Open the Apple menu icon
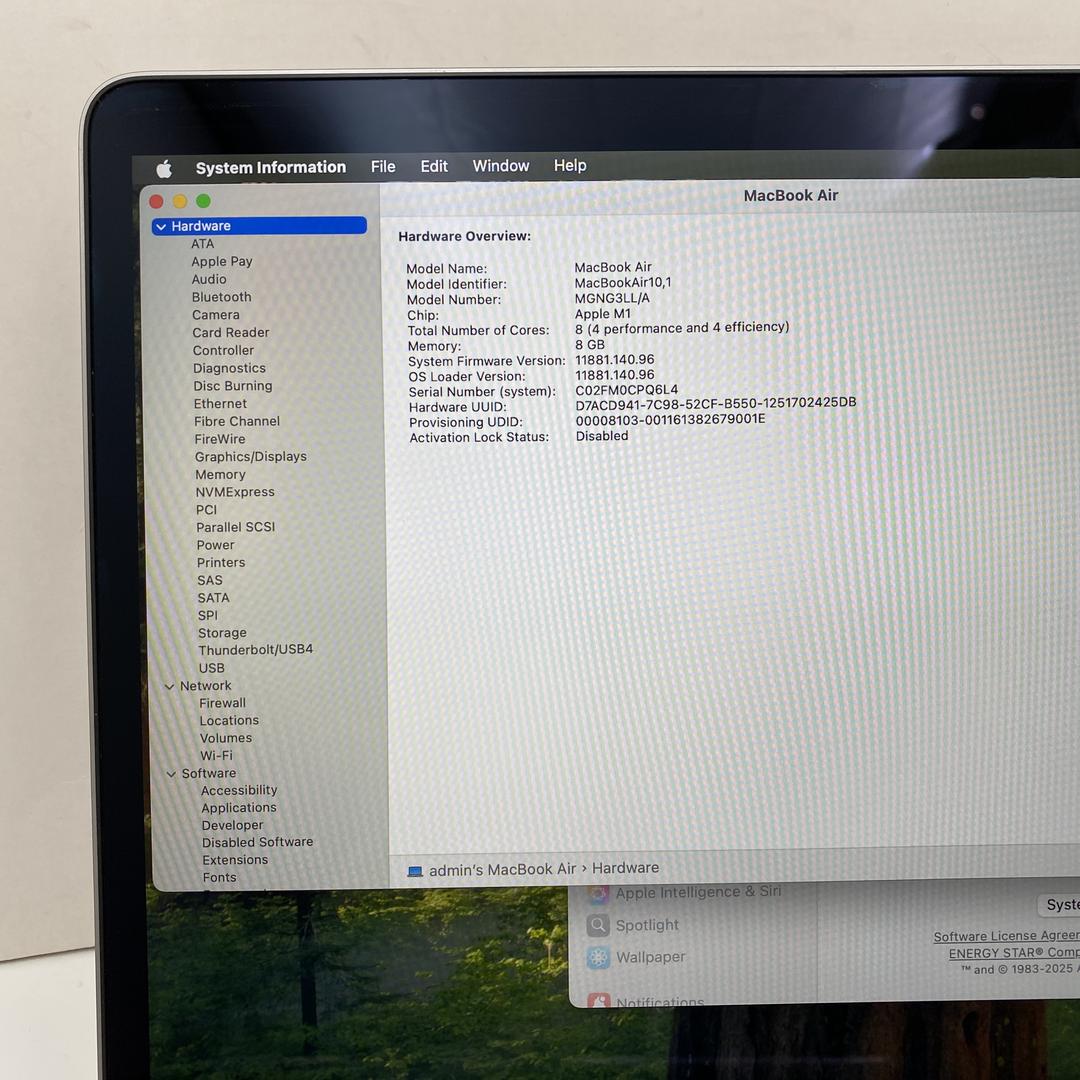The height and width of the screenshot is (1080, 1080). pyautogui.click(x=164, y=168)
